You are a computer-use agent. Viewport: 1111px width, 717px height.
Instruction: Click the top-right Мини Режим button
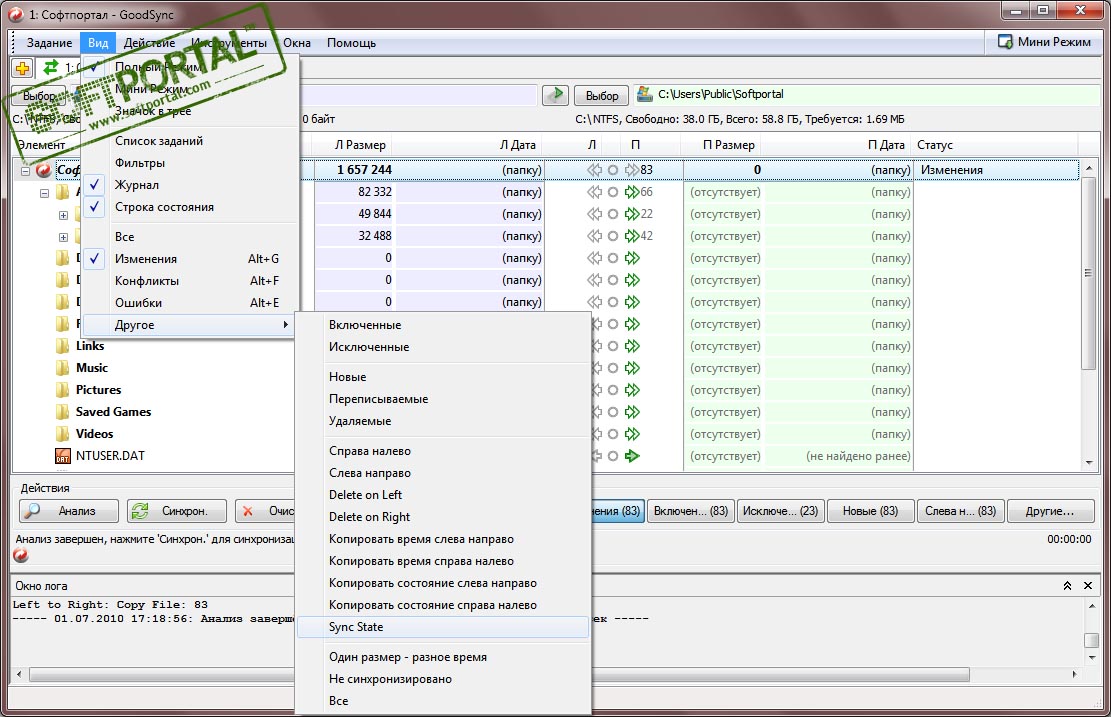(x=1044, y=42)
